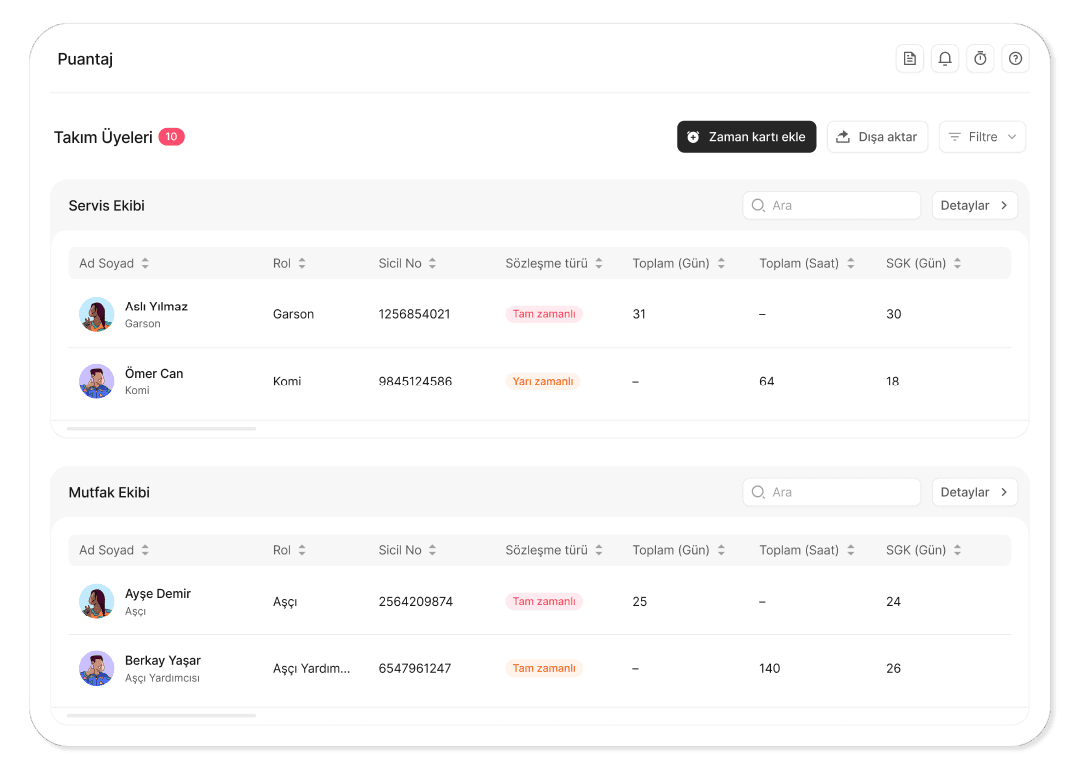Click Mutfak Ekibi horizontal scrollbar
This screenshot has width=1081, height=770.
161,715
